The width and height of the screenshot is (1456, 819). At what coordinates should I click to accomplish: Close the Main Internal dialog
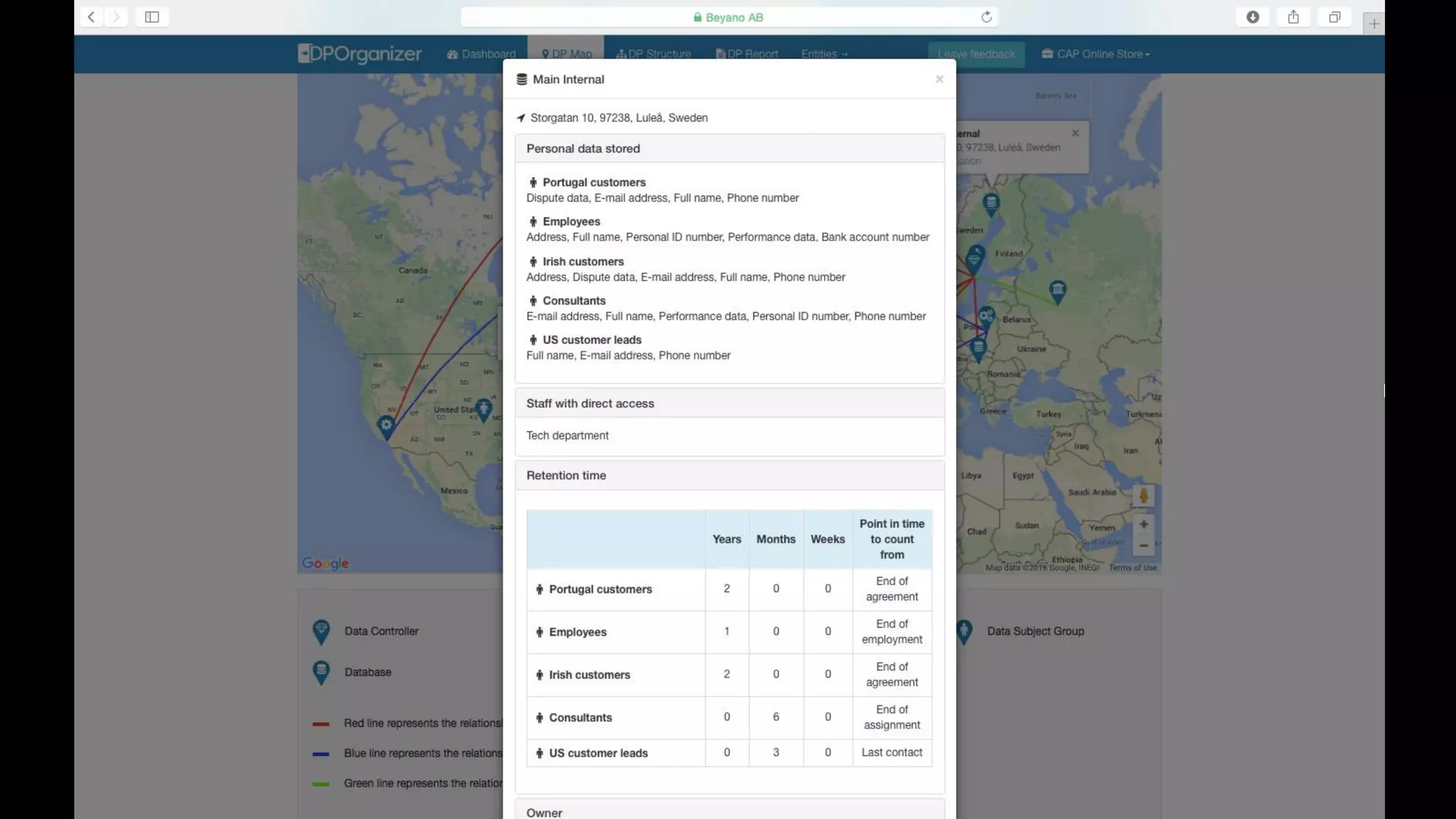(x=939, y=79)
